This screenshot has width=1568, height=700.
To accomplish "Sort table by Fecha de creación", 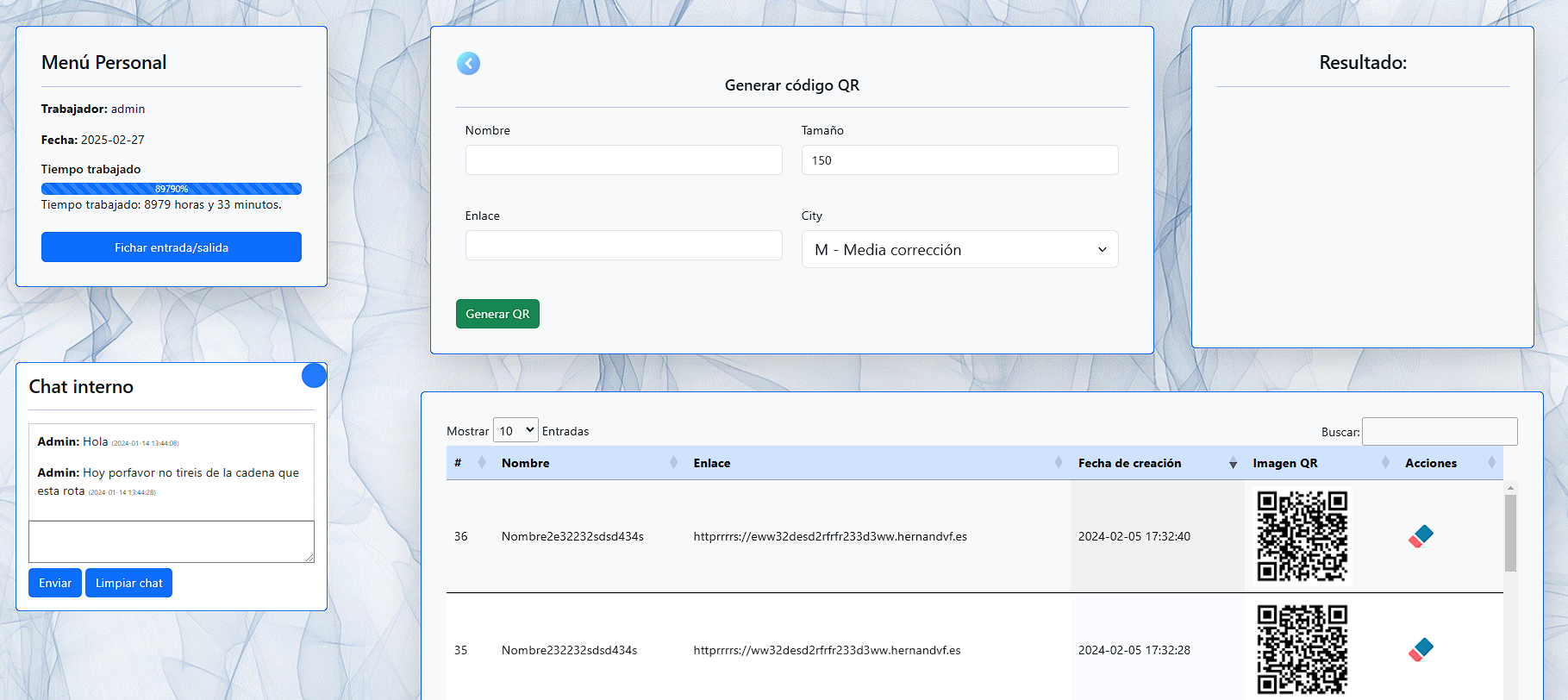I will point(1155,463).
